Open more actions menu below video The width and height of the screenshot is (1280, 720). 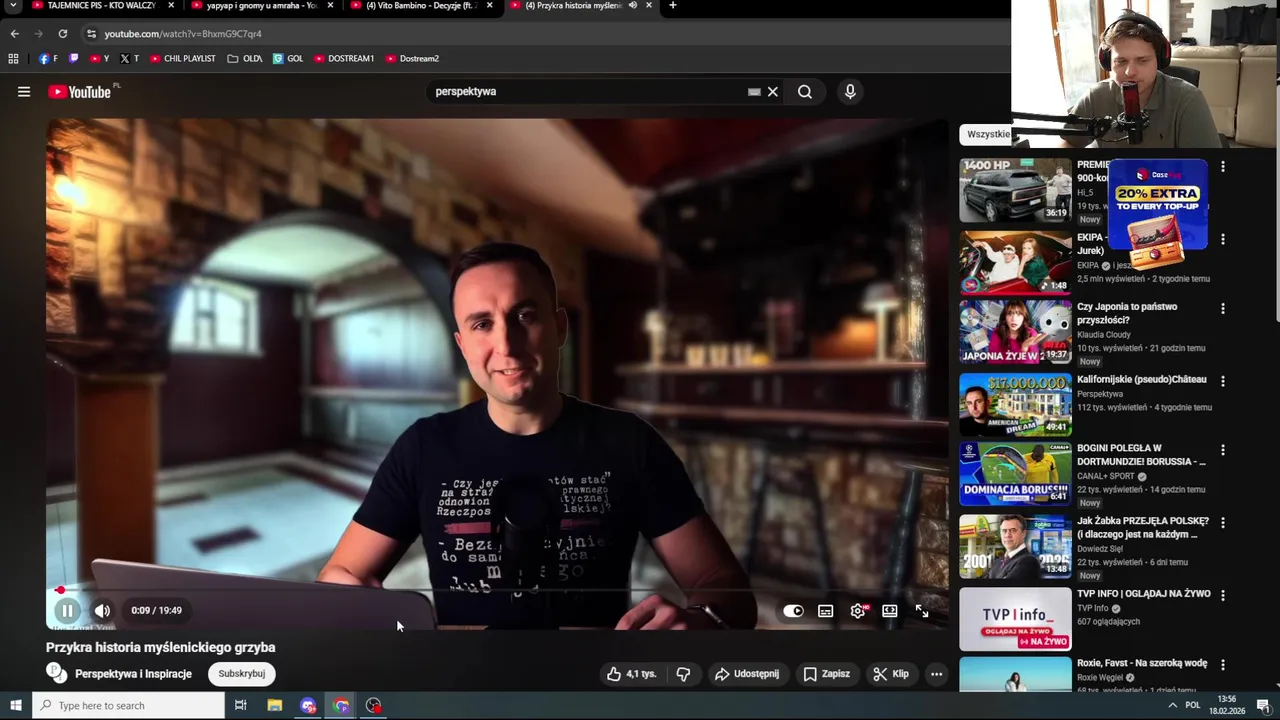pos(936,674)
